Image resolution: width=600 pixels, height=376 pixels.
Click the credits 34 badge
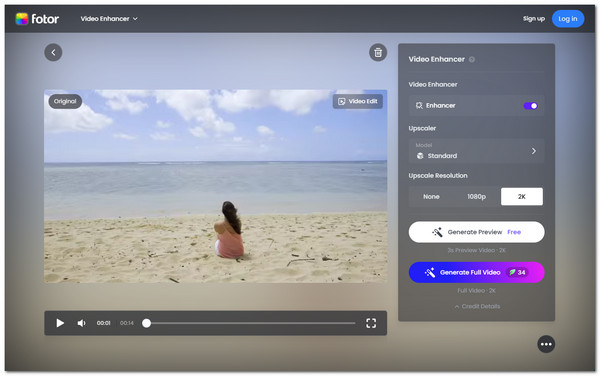(x=517, y=272)
